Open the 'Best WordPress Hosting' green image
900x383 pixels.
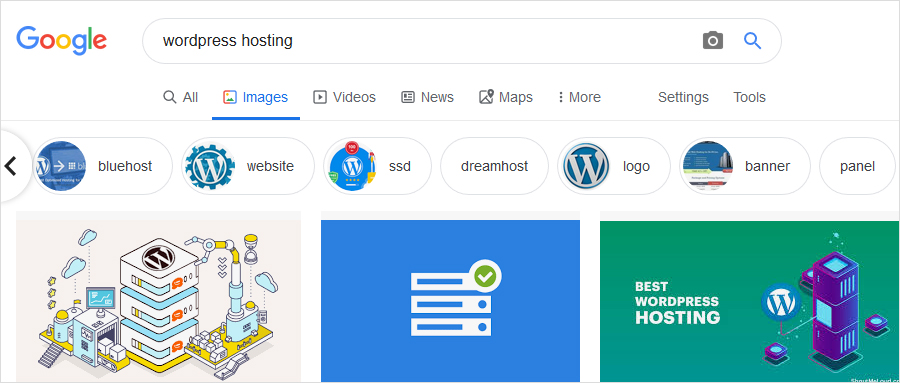tap(749, 301)
